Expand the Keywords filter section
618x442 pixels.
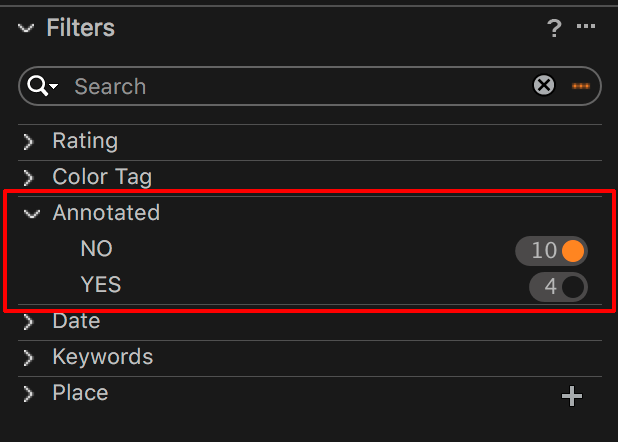(x=28, y=358)
